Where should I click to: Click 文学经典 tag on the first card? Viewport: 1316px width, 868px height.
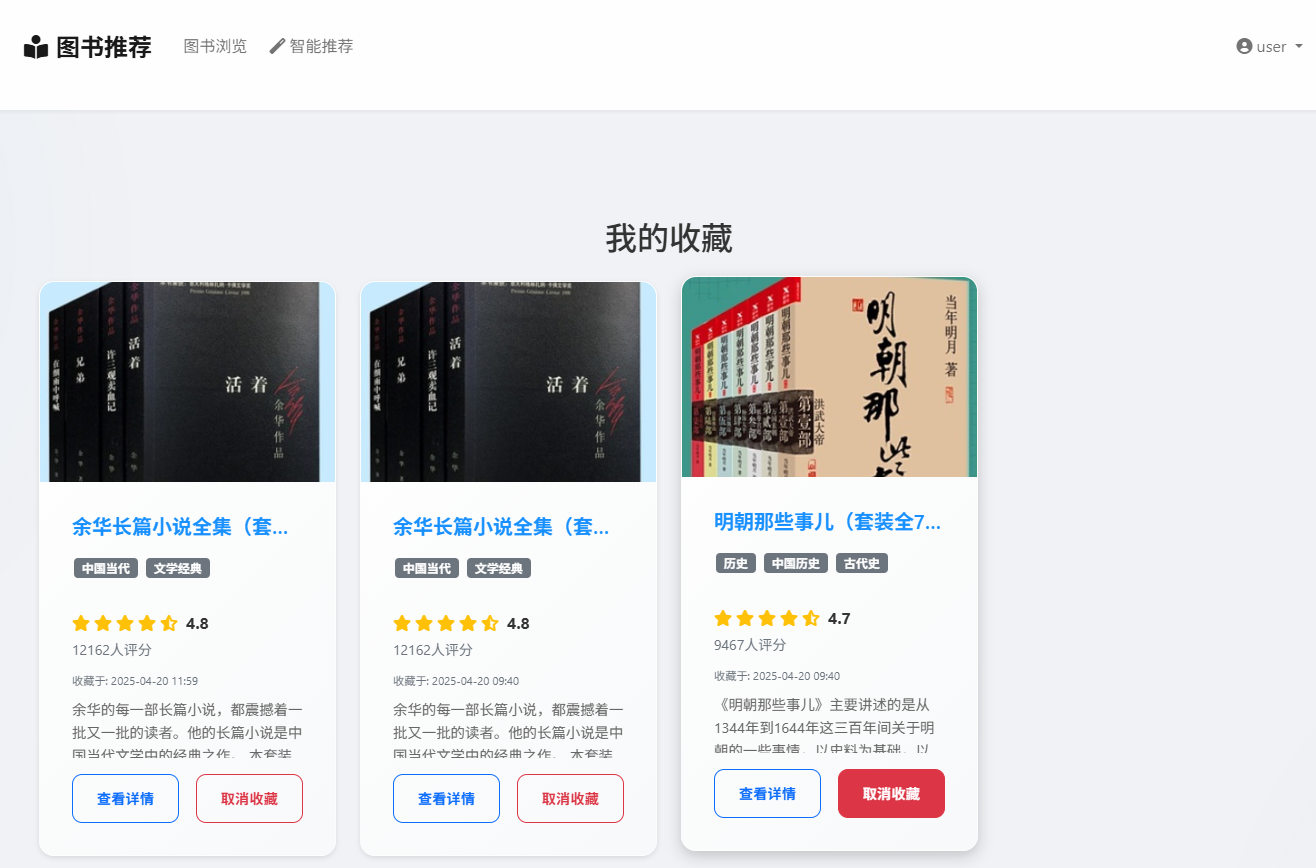point(178,569)
